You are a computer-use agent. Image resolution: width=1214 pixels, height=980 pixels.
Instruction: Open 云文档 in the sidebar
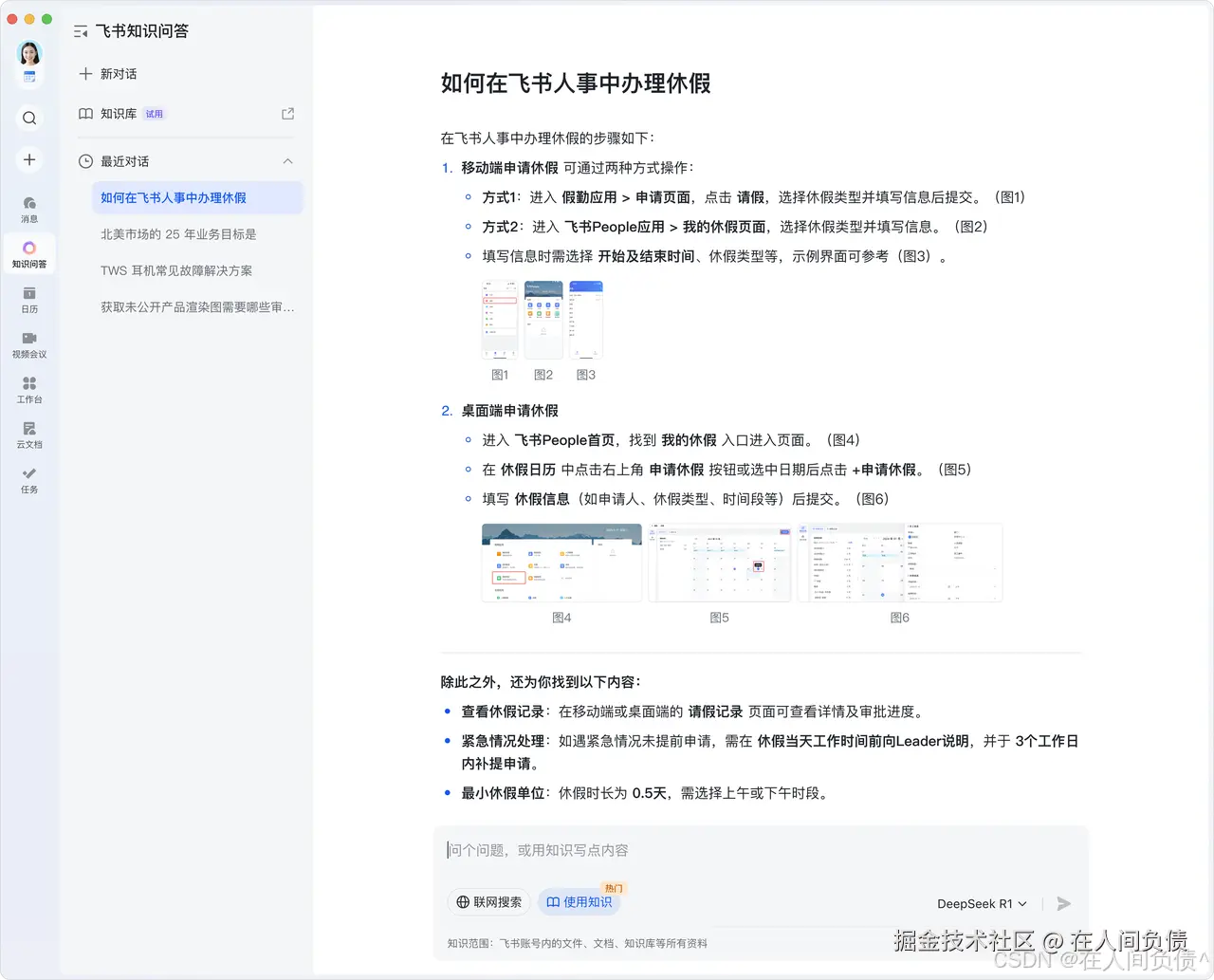coord(28,433)
